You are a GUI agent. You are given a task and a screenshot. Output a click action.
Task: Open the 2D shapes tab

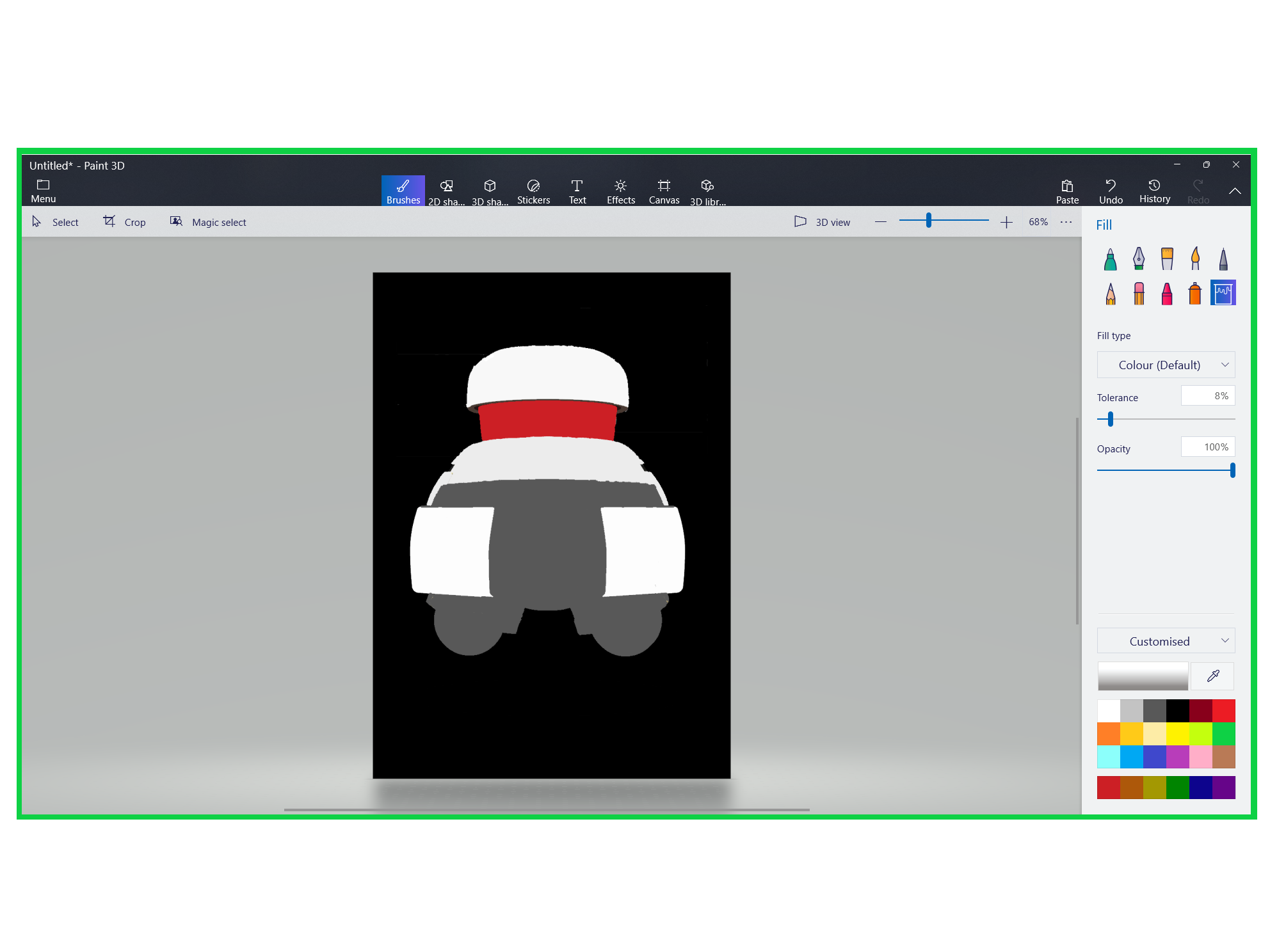tap(447, 191)
